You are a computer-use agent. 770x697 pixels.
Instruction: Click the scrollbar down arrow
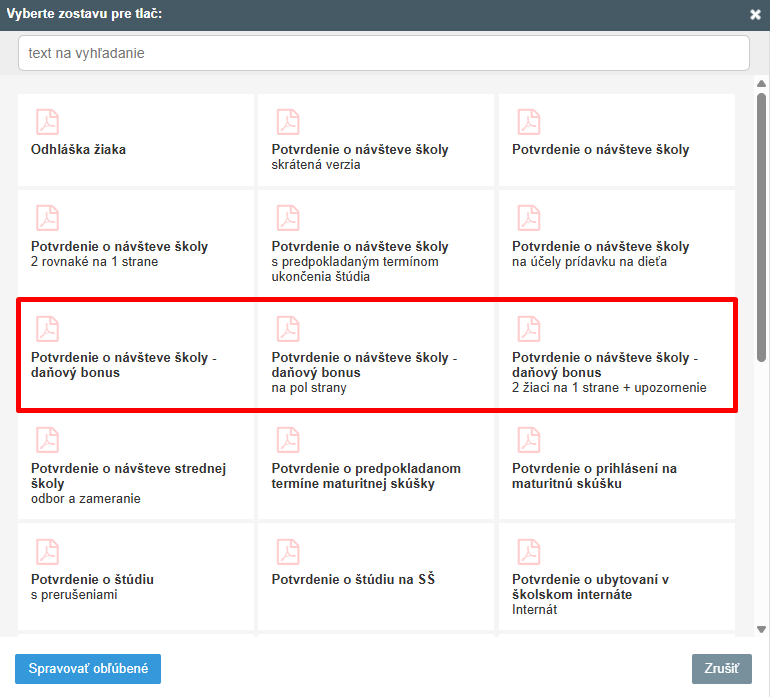click(x=761, y=629)
